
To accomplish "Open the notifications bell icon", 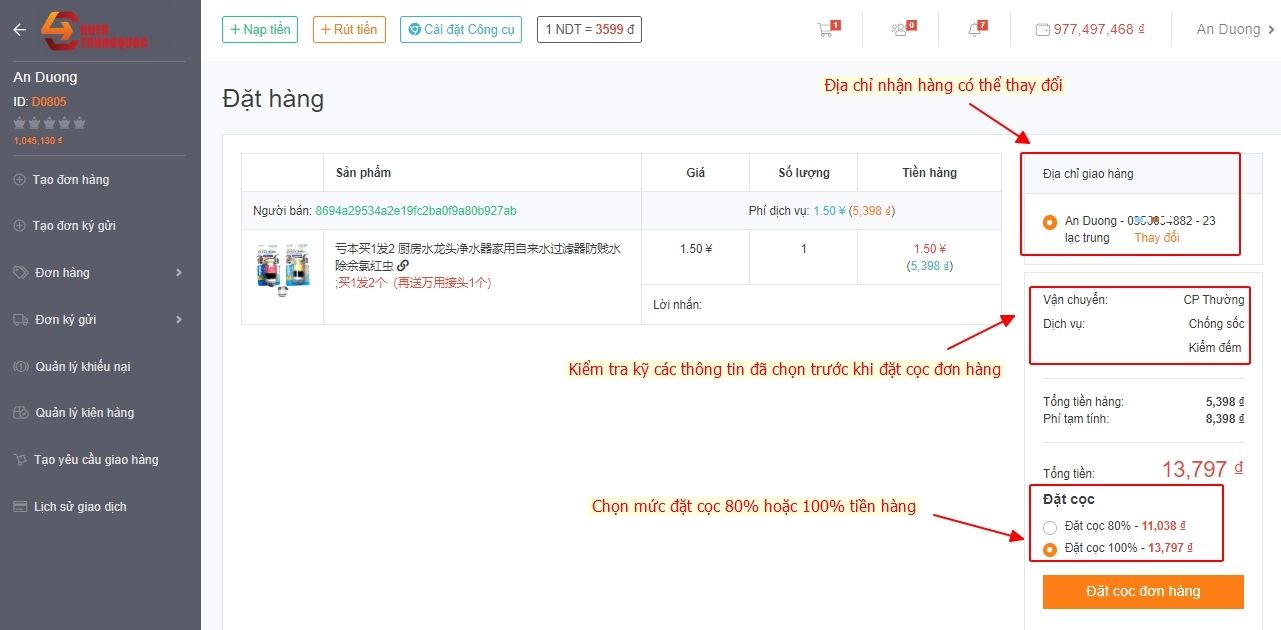I will (x=974, y=30).
